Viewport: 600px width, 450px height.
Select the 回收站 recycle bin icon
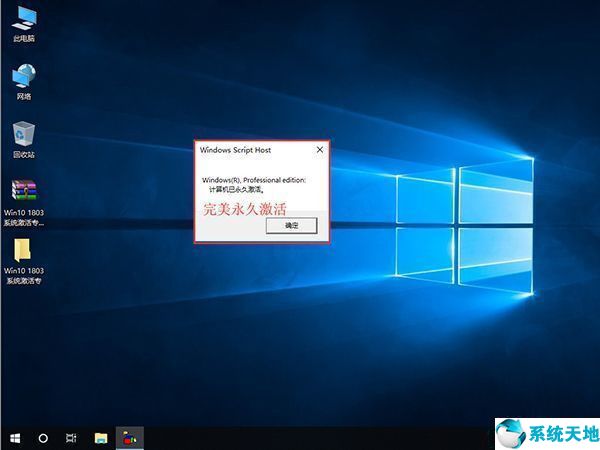[x=24, y=139]
